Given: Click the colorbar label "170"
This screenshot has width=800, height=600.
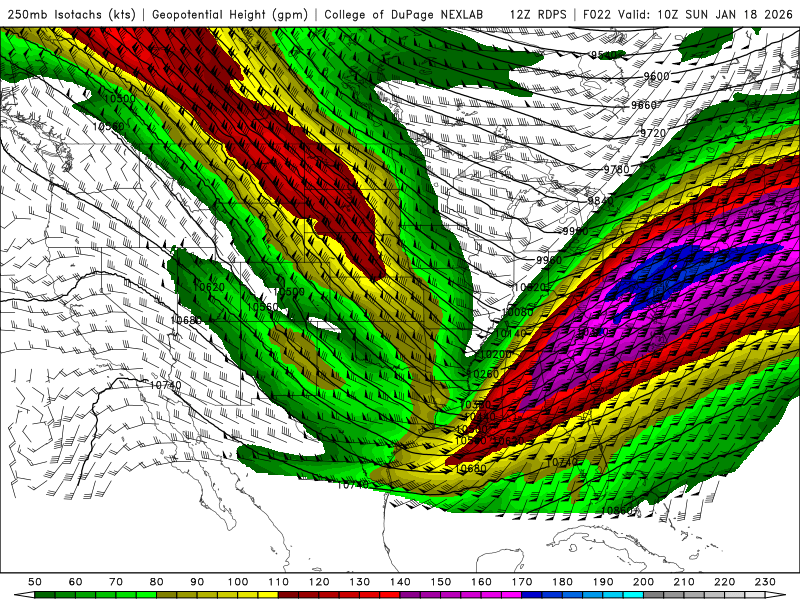Looking at the screenshot, I should [x=521, y=582].
